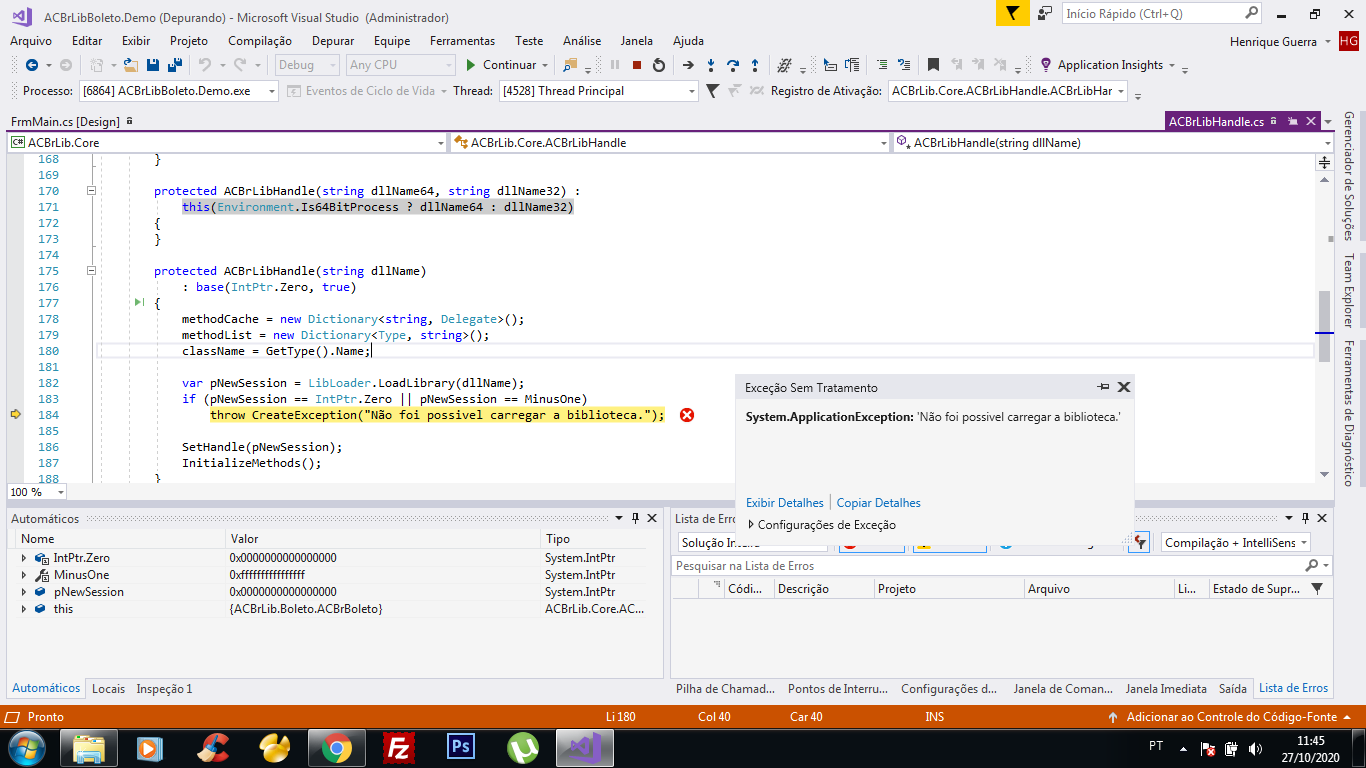Screen dimensions: 1366x768
Task: Open the Arquivo menu
Action: [31, 41]
